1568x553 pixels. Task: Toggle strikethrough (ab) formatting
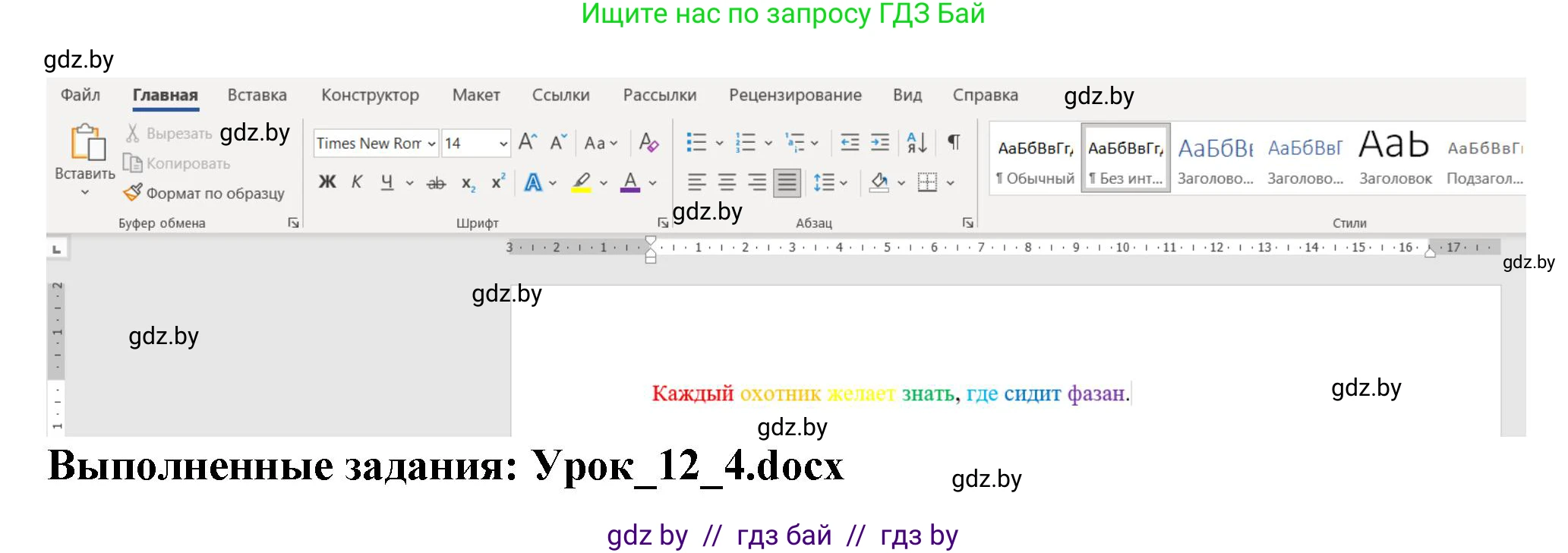pyautogui.click(x=436, y=183)
